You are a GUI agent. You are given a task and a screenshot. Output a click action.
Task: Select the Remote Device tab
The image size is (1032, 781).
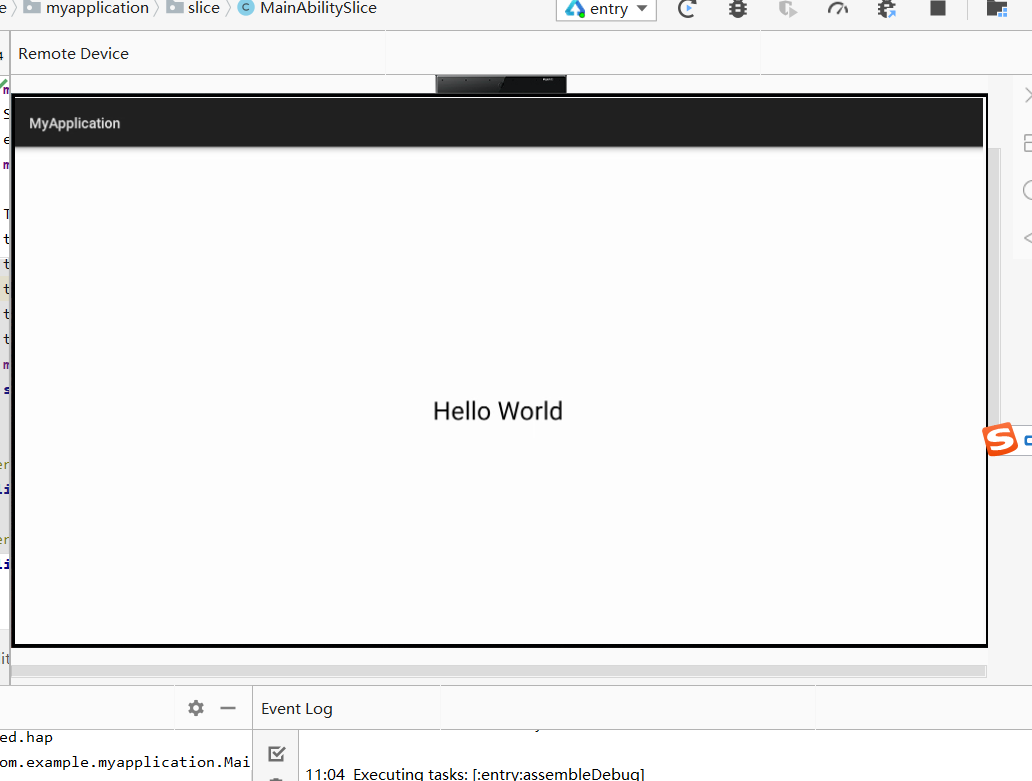pyautogui.click(x=74, y=53)
